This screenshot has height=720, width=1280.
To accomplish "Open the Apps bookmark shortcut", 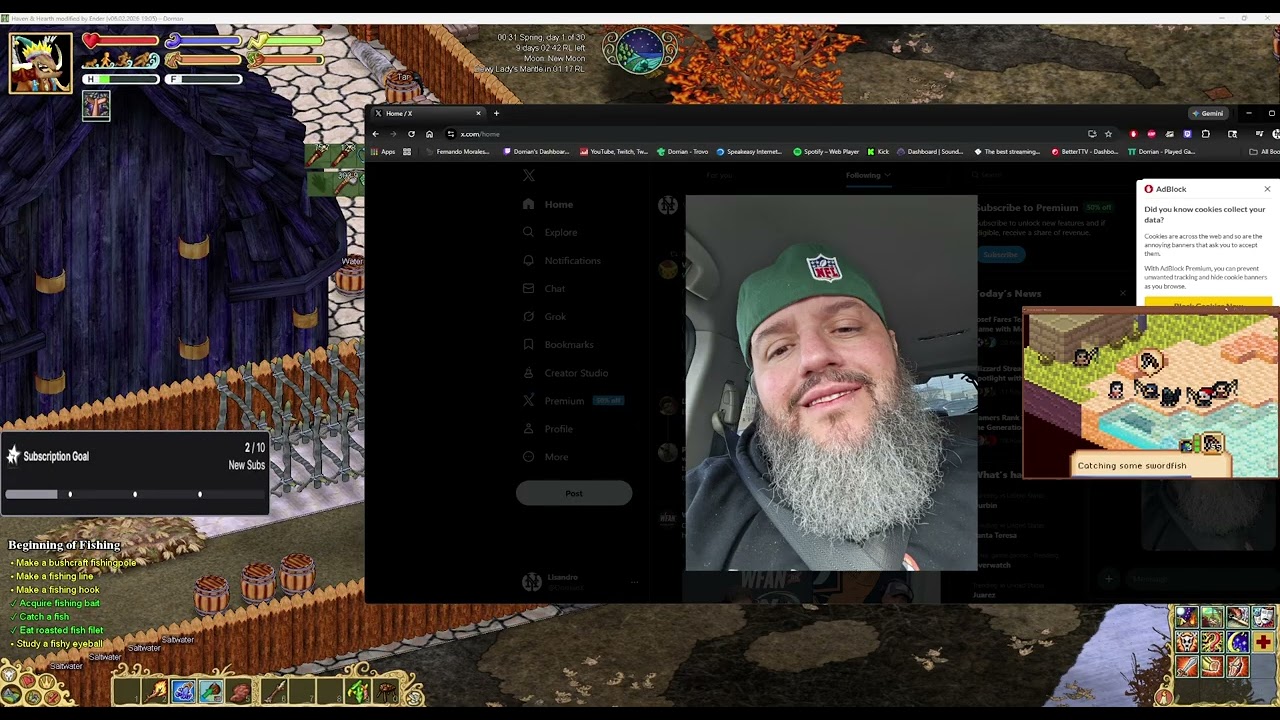I will pyautogui.click(x=383, y=152).
